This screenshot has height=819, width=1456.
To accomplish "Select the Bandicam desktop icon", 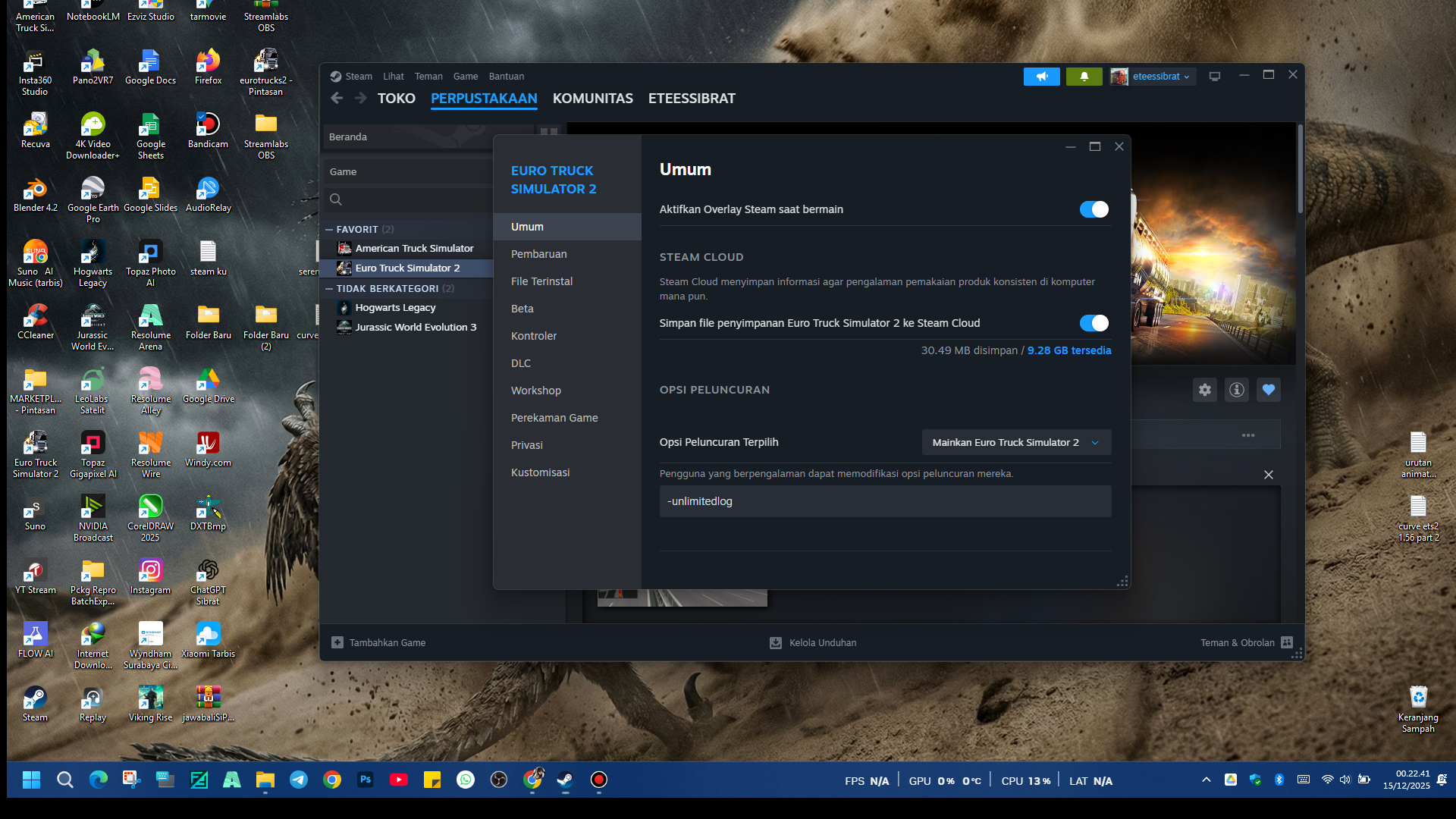I will [208, 131].
